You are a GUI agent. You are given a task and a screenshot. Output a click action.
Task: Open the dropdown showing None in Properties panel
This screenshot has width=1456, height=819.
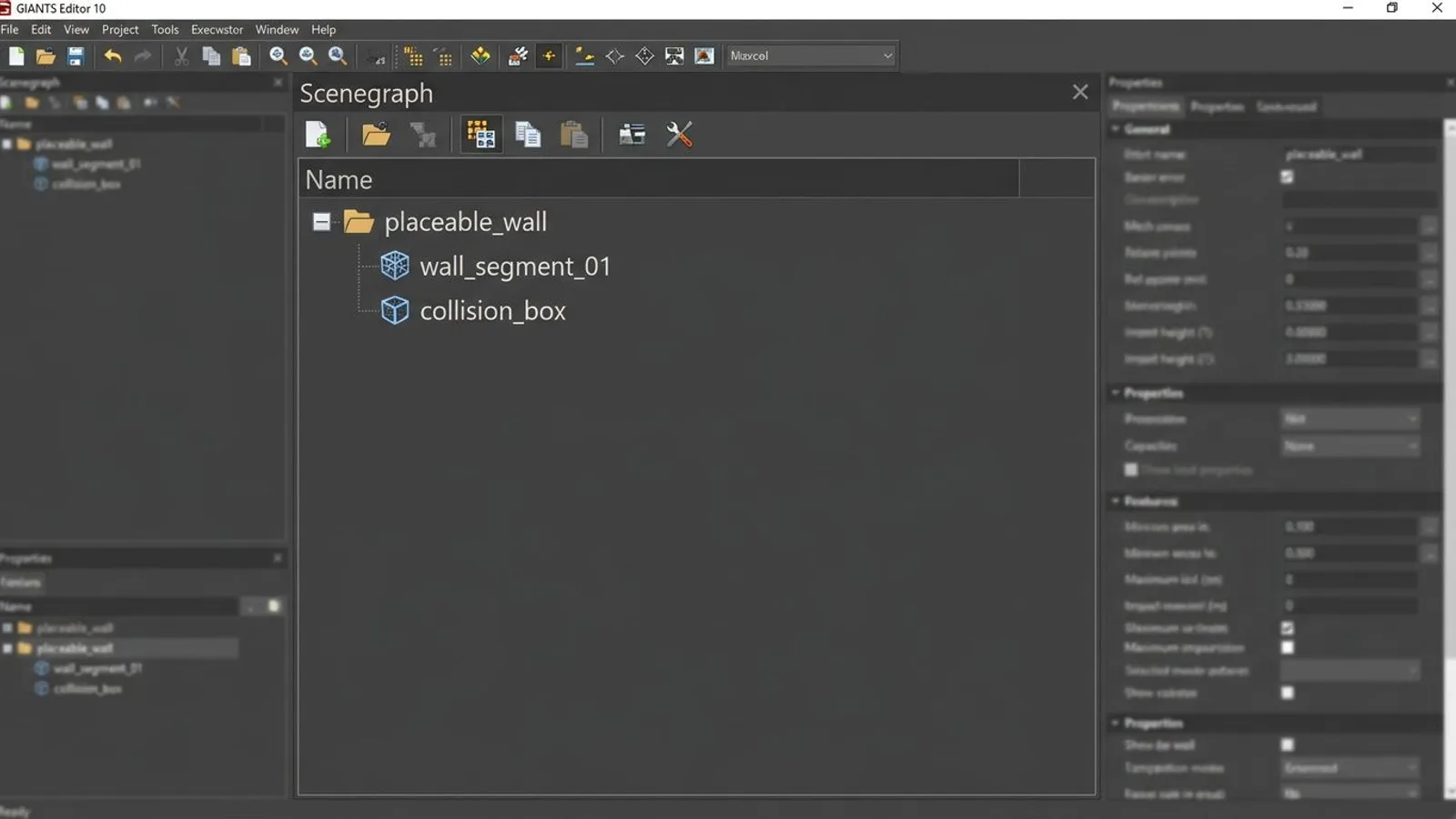(x=1350, y=446)
